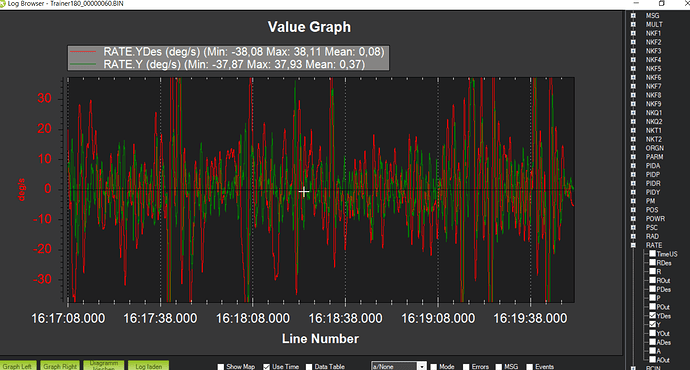Tick the Errors checkbox
This screenshot has width=690, height=370.
(466, 366)
